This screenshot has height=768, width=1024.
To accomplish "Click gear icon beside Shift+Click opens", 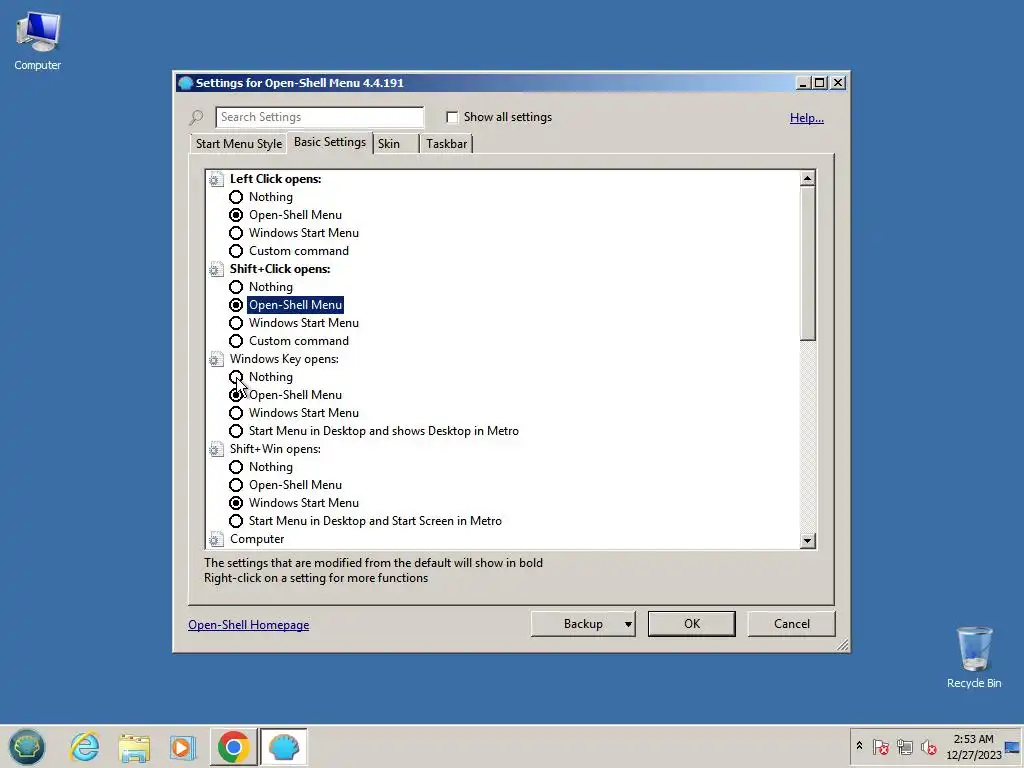I will [216, 269].
